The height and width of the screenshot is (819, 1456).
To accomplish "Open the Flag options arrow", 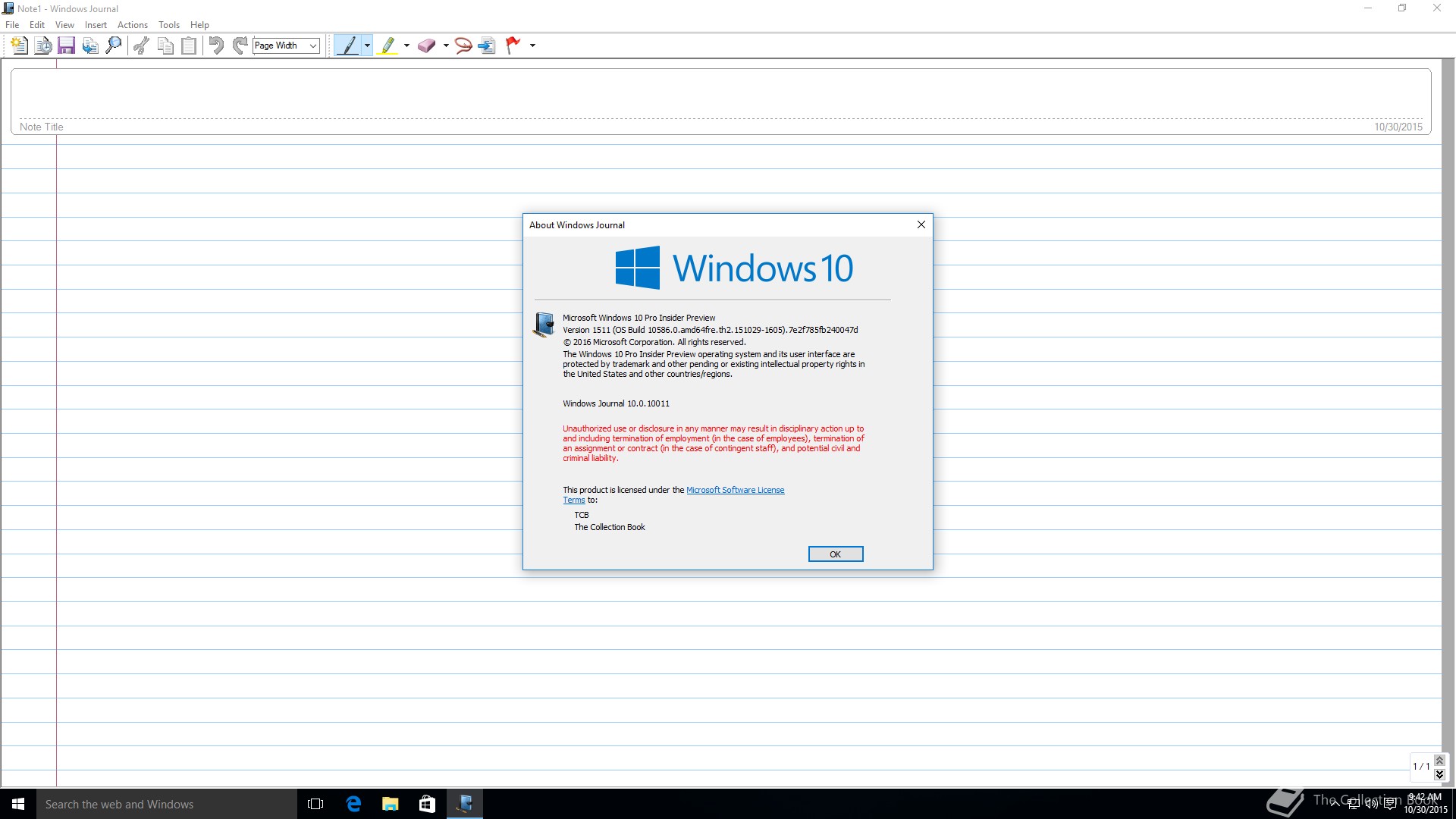I will pyautogui.click(x=532, y=45).
